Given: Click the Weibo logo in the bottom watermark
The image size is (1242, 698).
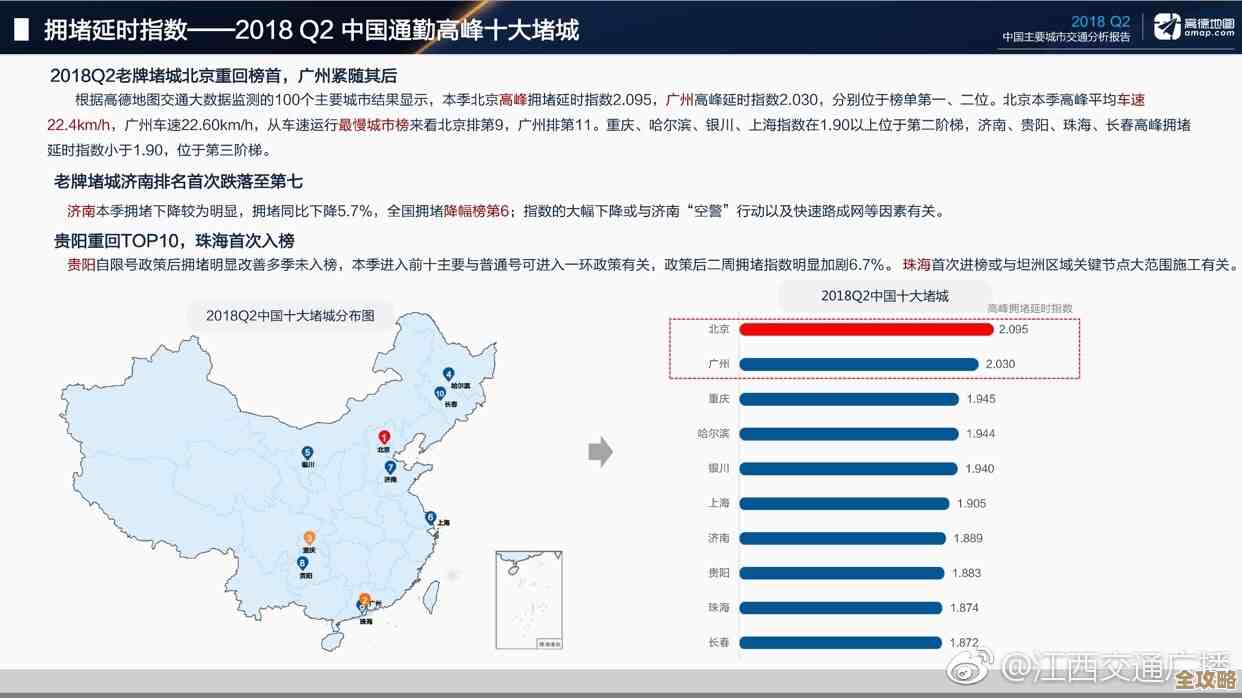Looking at the screenshot, I should click(x=963, y=675).
